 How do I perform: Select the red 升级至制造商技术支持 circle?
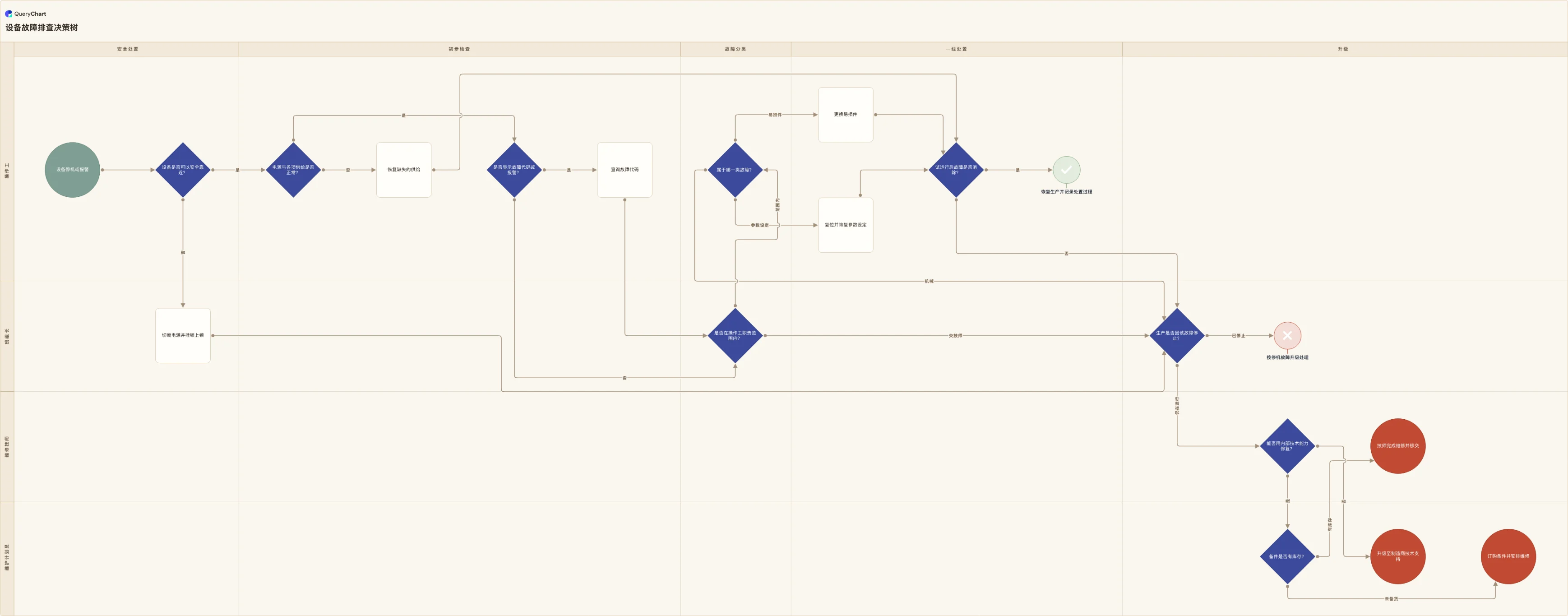pyautogui.click(x=1397, y=556)
